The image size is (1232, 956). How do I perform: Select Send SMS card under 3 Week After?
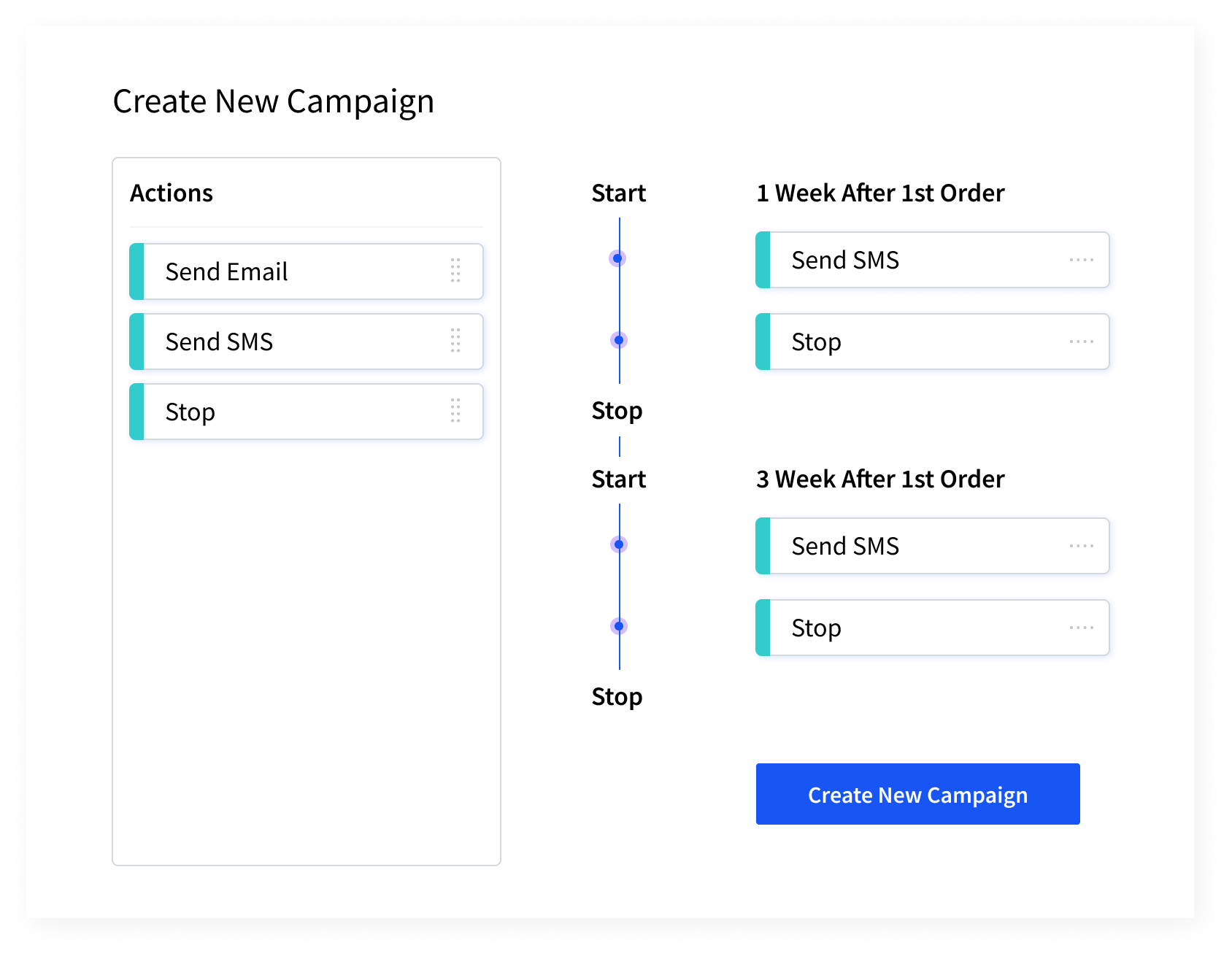coord(933,546)
